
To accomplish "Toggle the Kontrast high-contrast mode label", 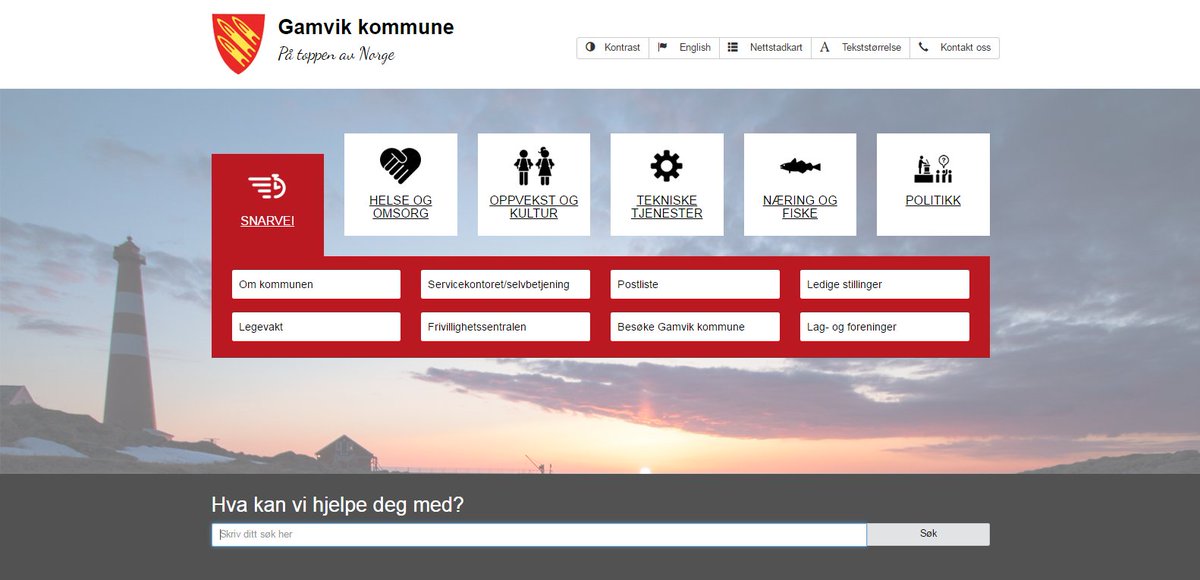I will pyautogui.click(x=622, y=47).
